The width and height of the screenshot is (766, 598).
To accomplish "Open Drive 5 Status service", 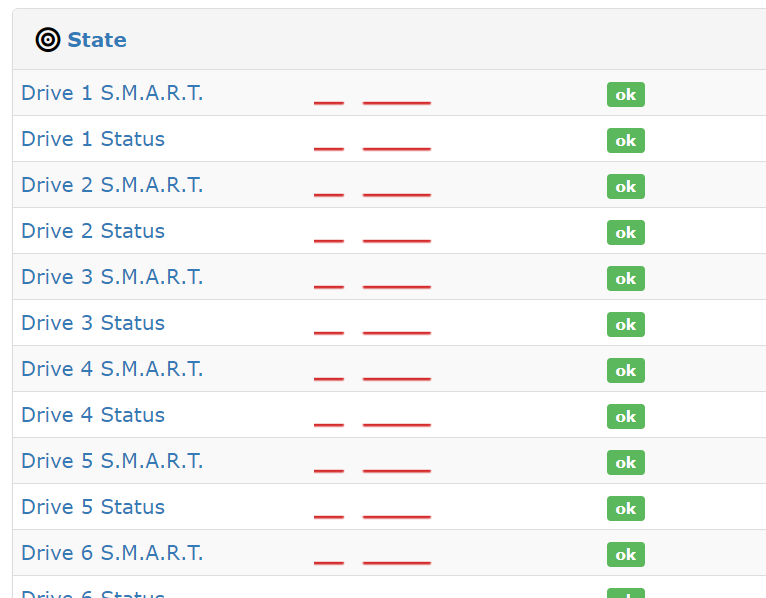I will 93,507.
